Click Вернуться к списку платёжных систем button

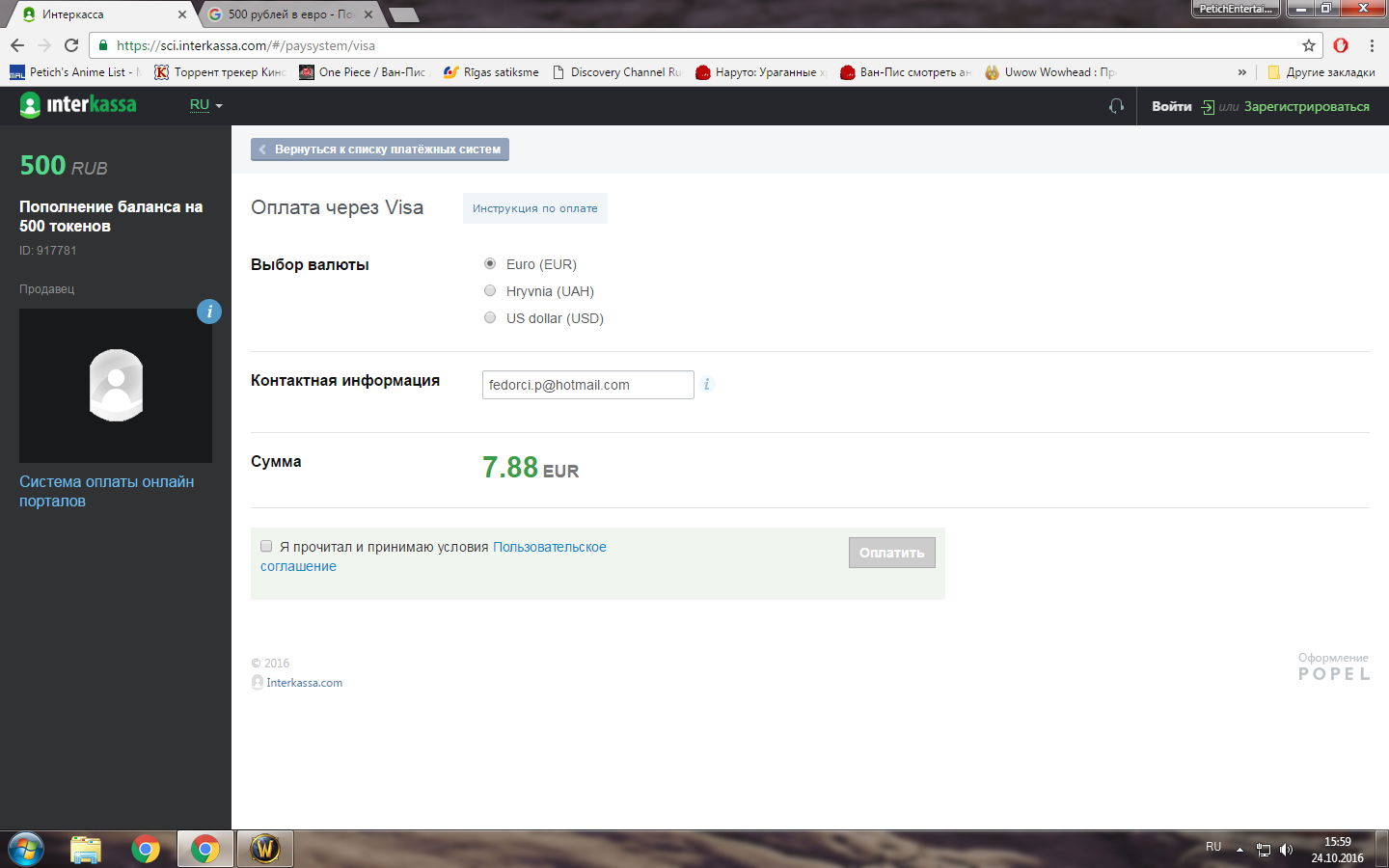pyautogui.click(x=380, y=149)
